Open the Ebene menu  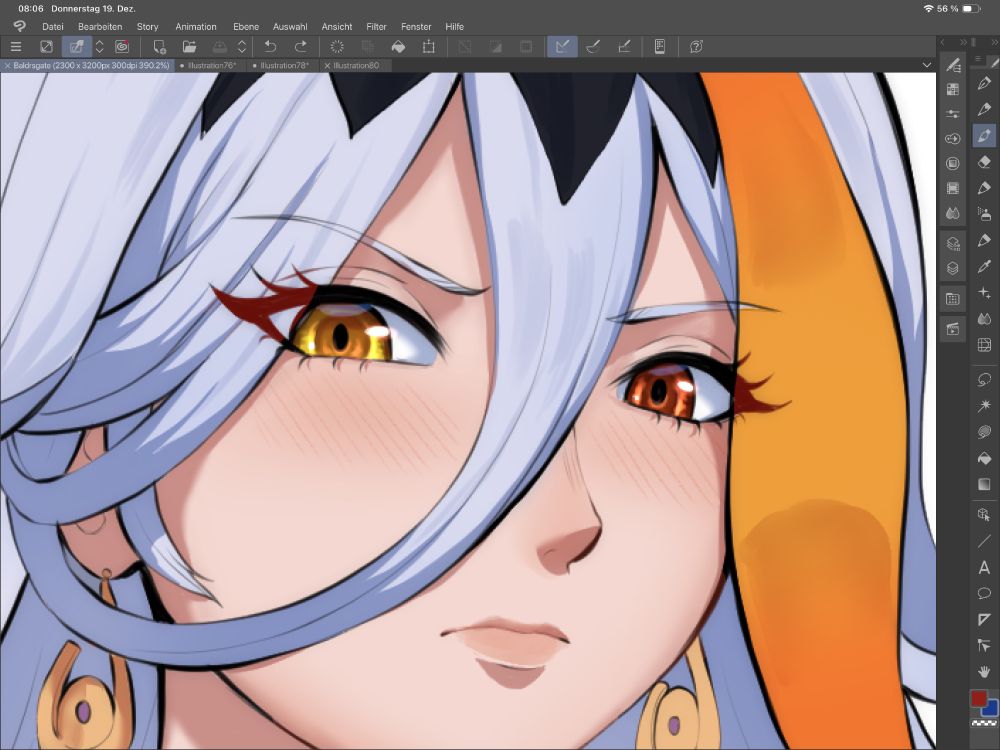[246, 27]
